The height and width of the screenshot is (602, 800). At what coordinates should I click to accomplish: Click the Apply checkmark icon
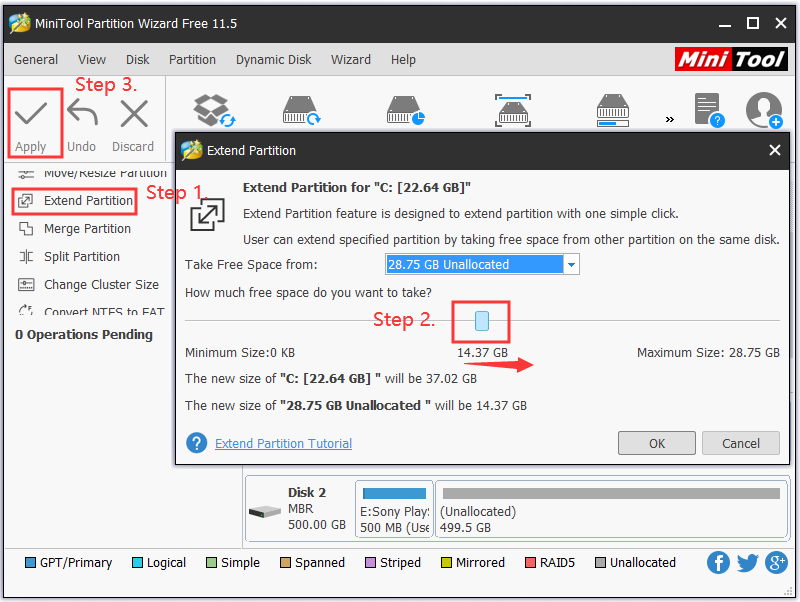[x=31, y=113]
